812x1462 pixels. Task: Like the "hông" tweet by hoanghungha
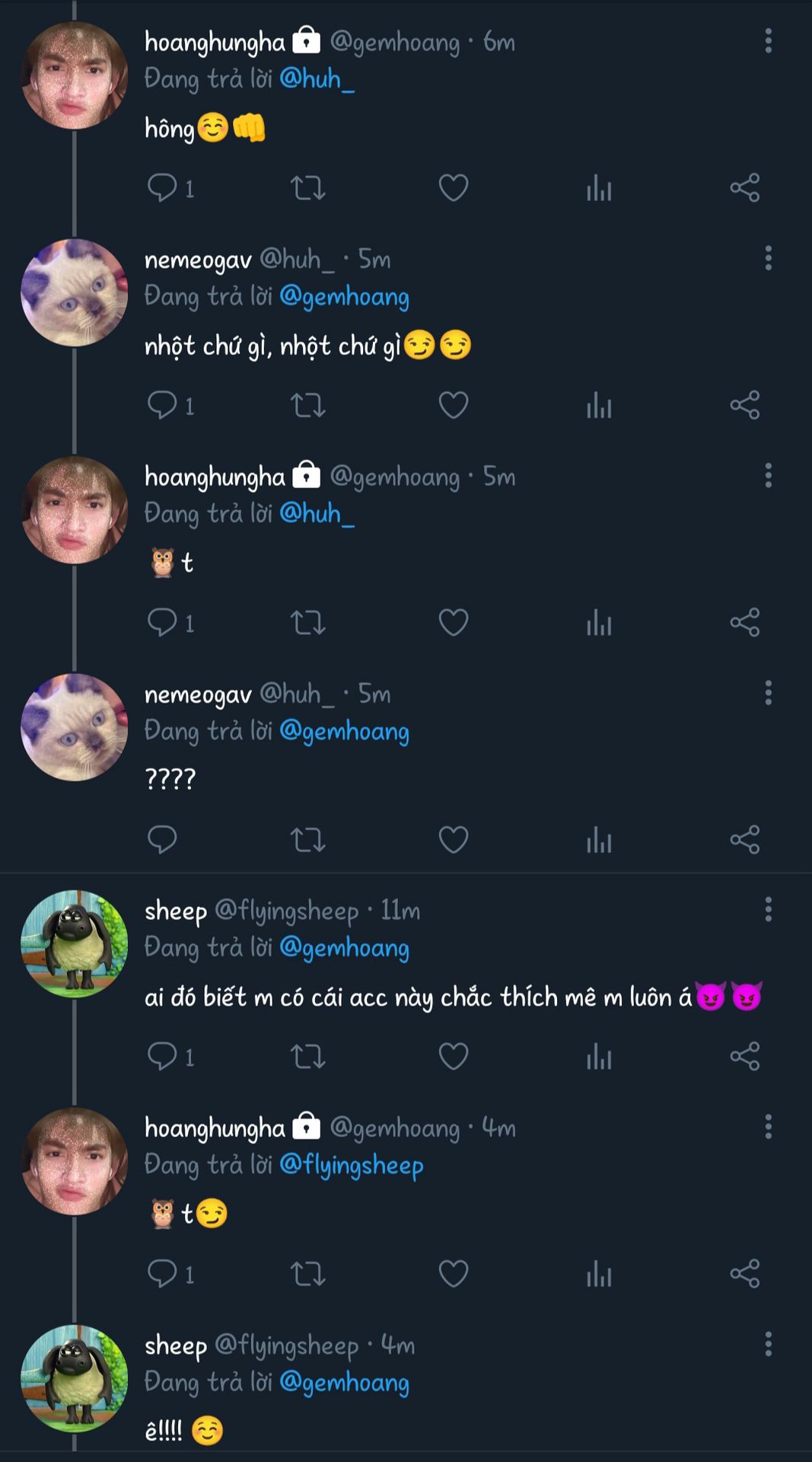453,187
